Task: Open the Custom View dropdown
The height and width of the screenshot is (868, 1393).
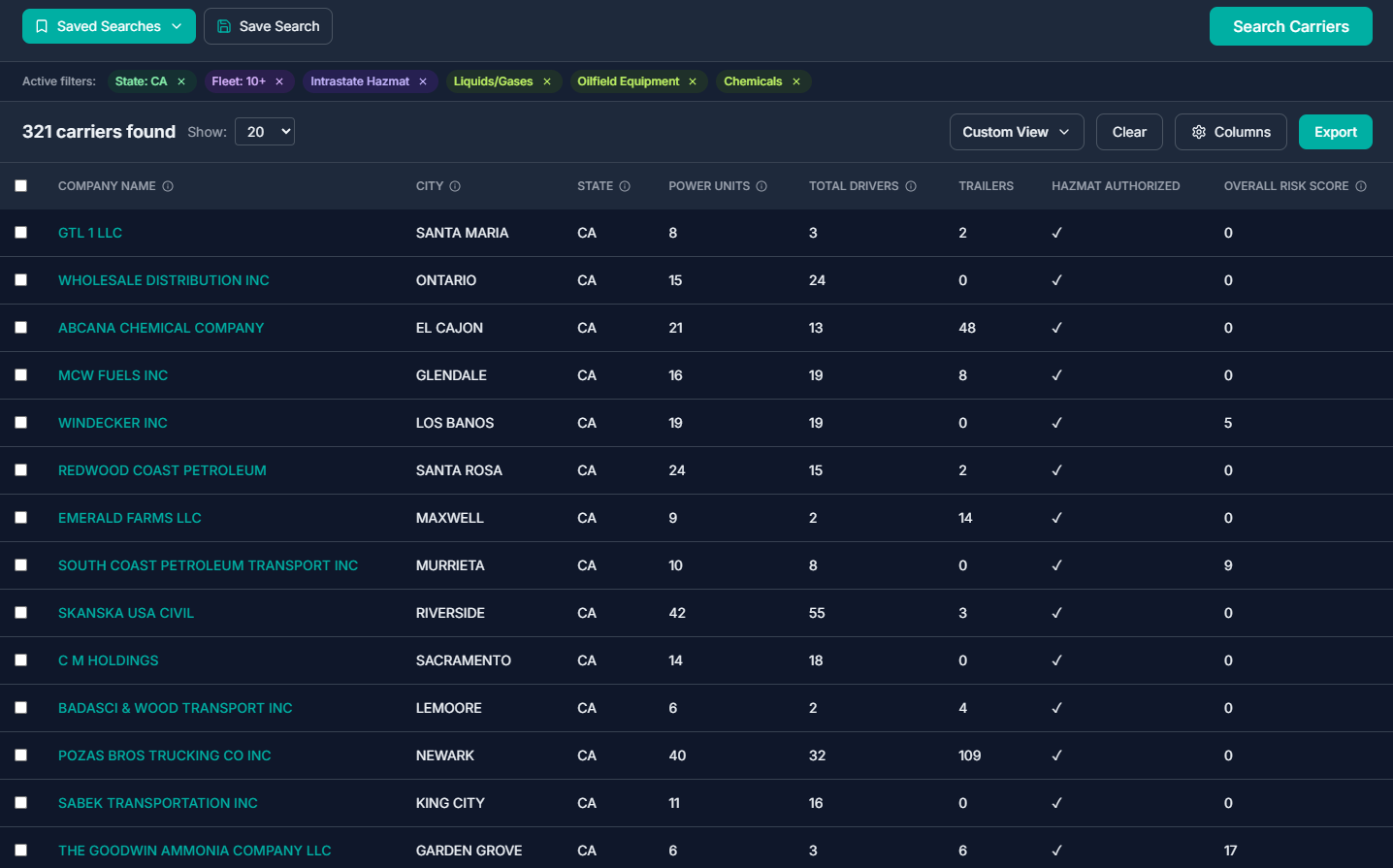Action: pyautogui.click(x=1016, y=132)
